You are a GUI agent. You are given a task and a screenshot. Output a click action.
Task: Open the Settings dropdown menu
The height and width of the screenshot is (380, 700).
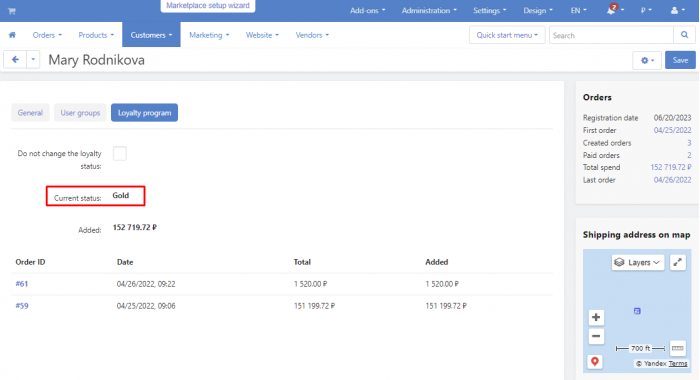pos(490,10)
